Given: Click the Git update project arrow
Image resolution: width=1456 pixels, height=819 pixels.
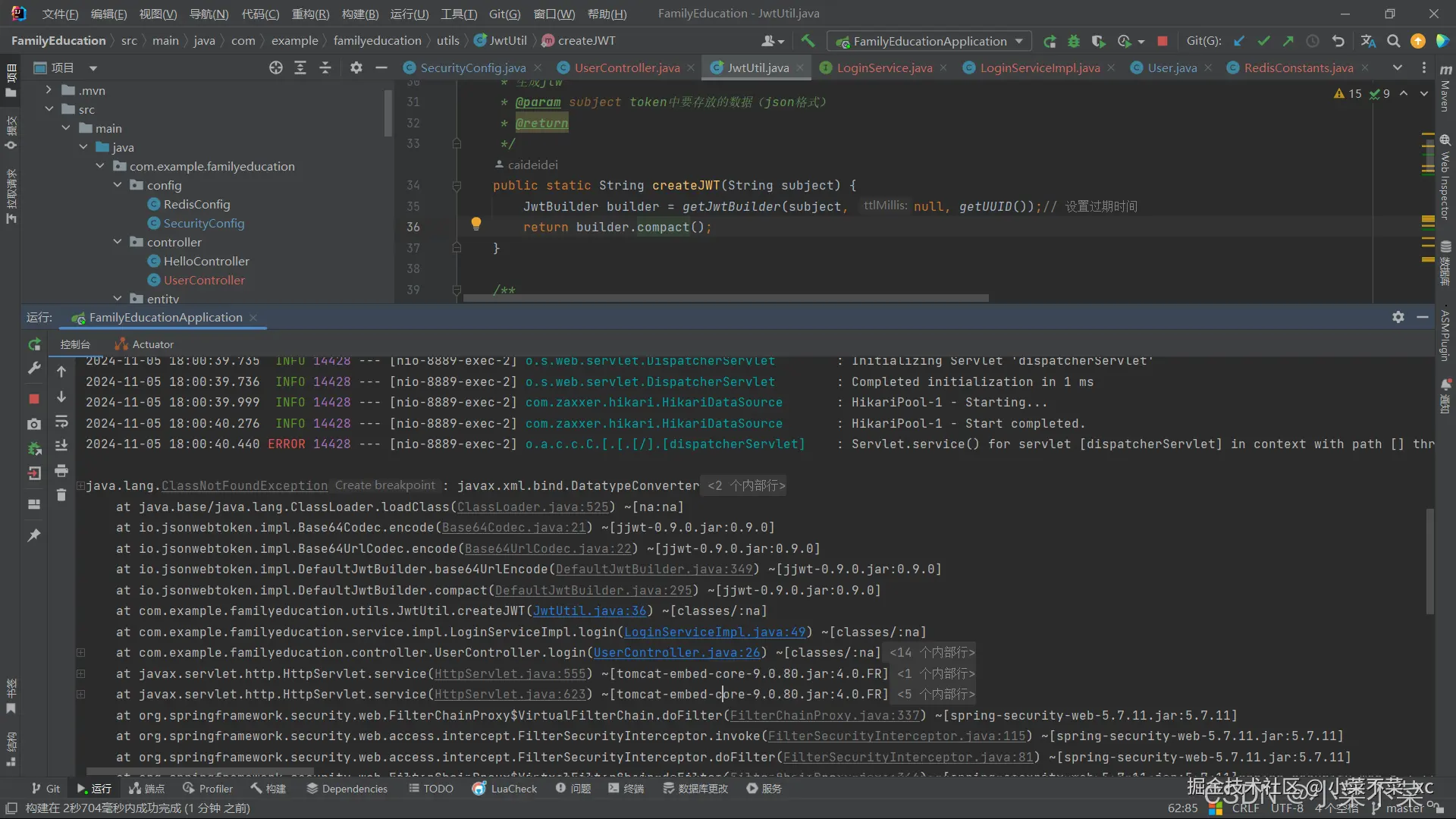Looking at the screenshot, I should click(x=1239, y=41).
